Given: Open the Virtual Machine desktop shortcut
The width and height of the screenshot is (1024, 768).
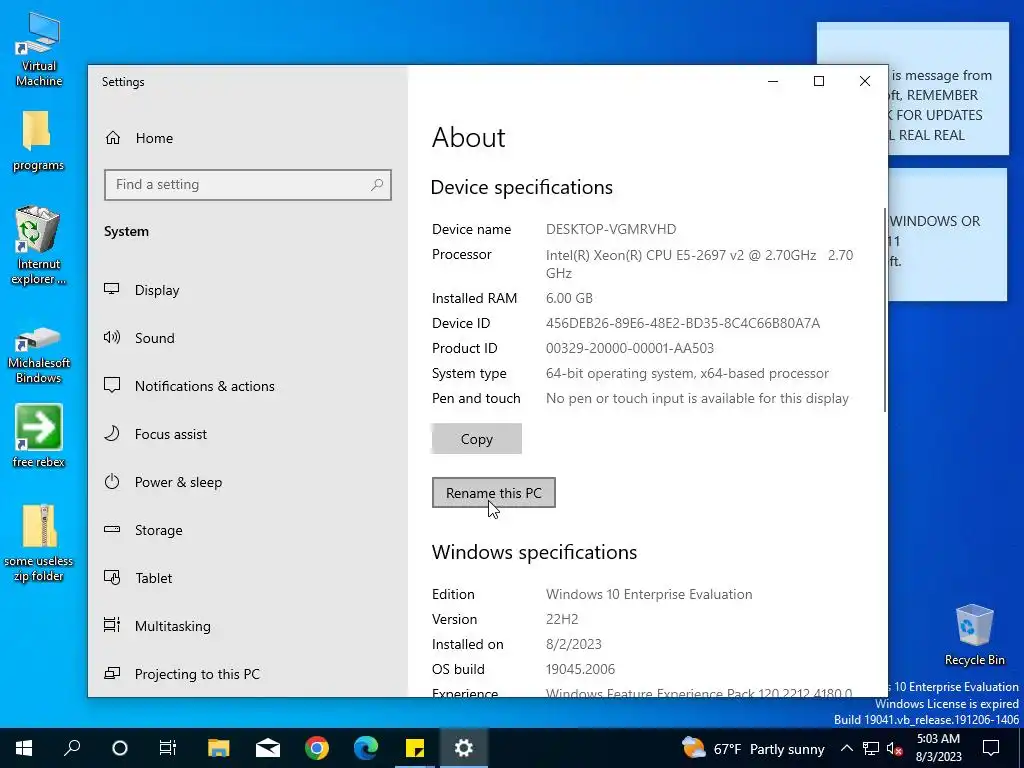Looking at the screenshot, I should point(39,48).
